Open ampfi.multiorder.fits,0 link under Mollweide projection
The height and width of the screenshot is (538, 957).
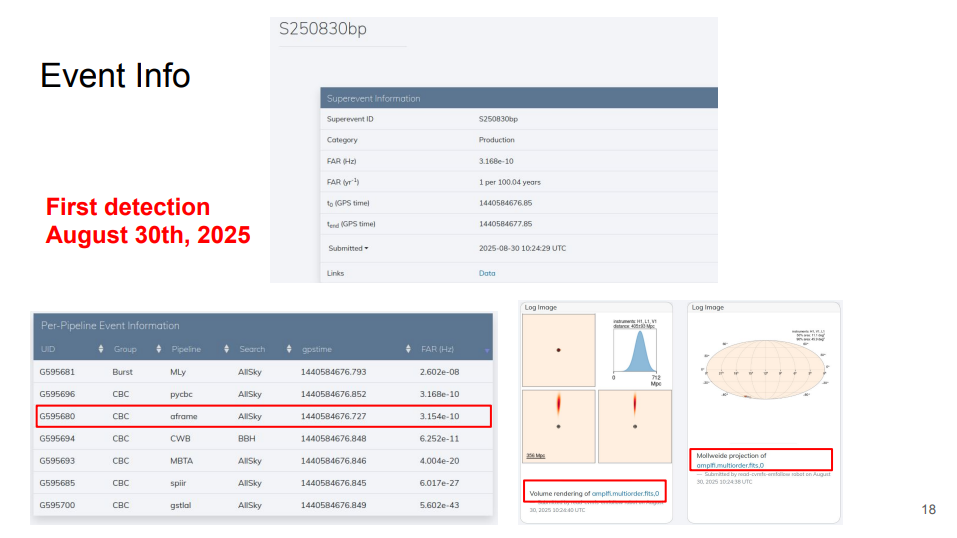pyautogui.click(x=730, y=465)
